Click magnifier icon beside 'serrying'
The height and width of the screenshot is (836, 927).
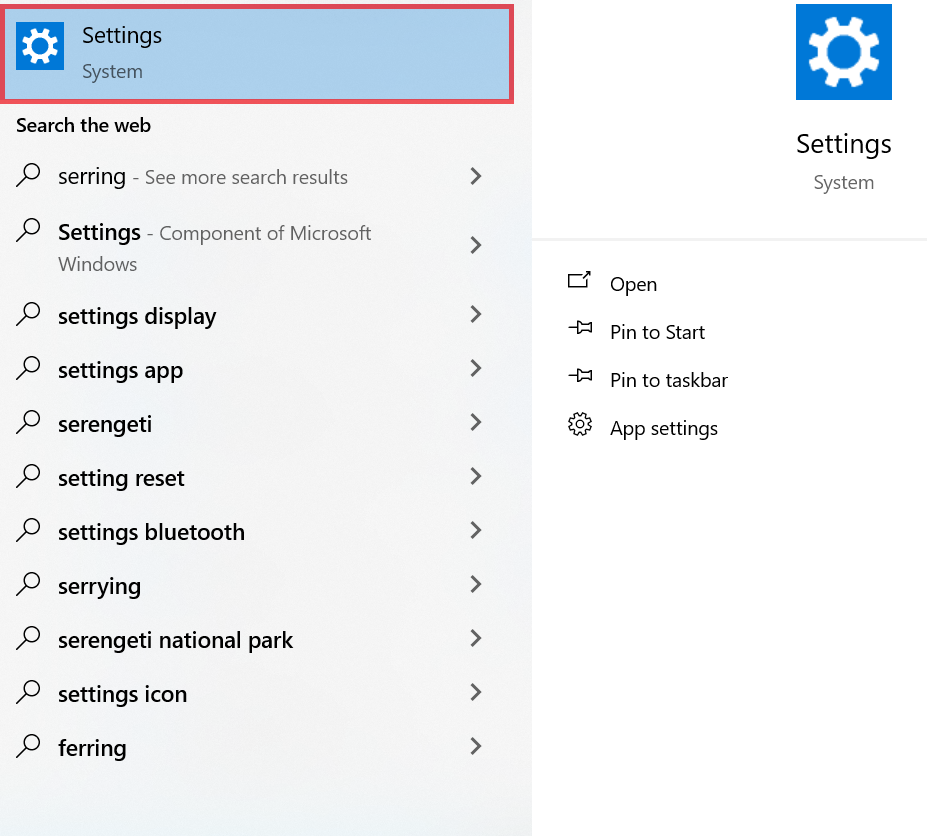coord(28,585)
